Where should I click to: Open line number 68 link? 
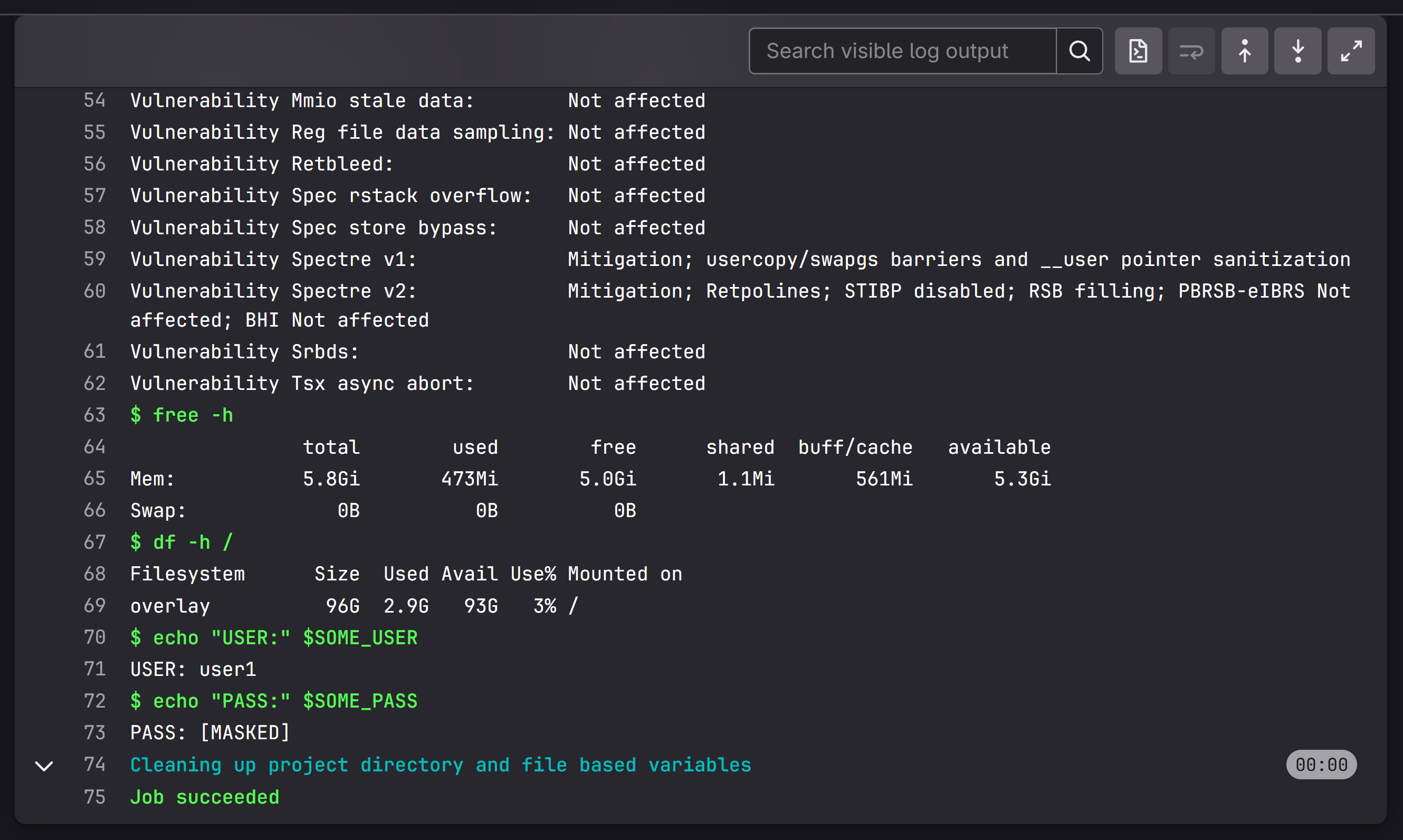tap(94, 574)
